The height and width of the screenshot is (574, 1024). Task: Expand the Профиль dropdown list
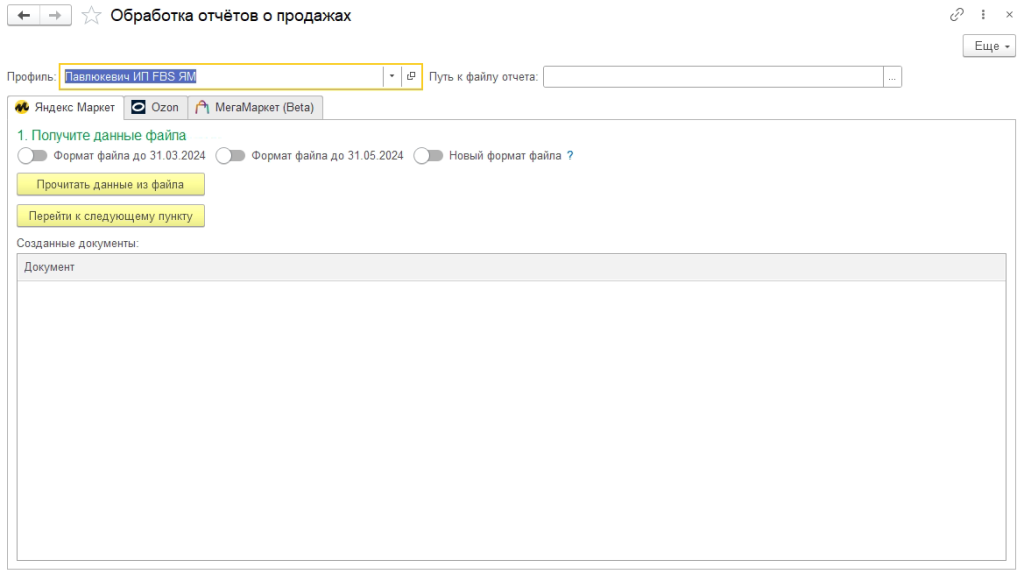392,76
